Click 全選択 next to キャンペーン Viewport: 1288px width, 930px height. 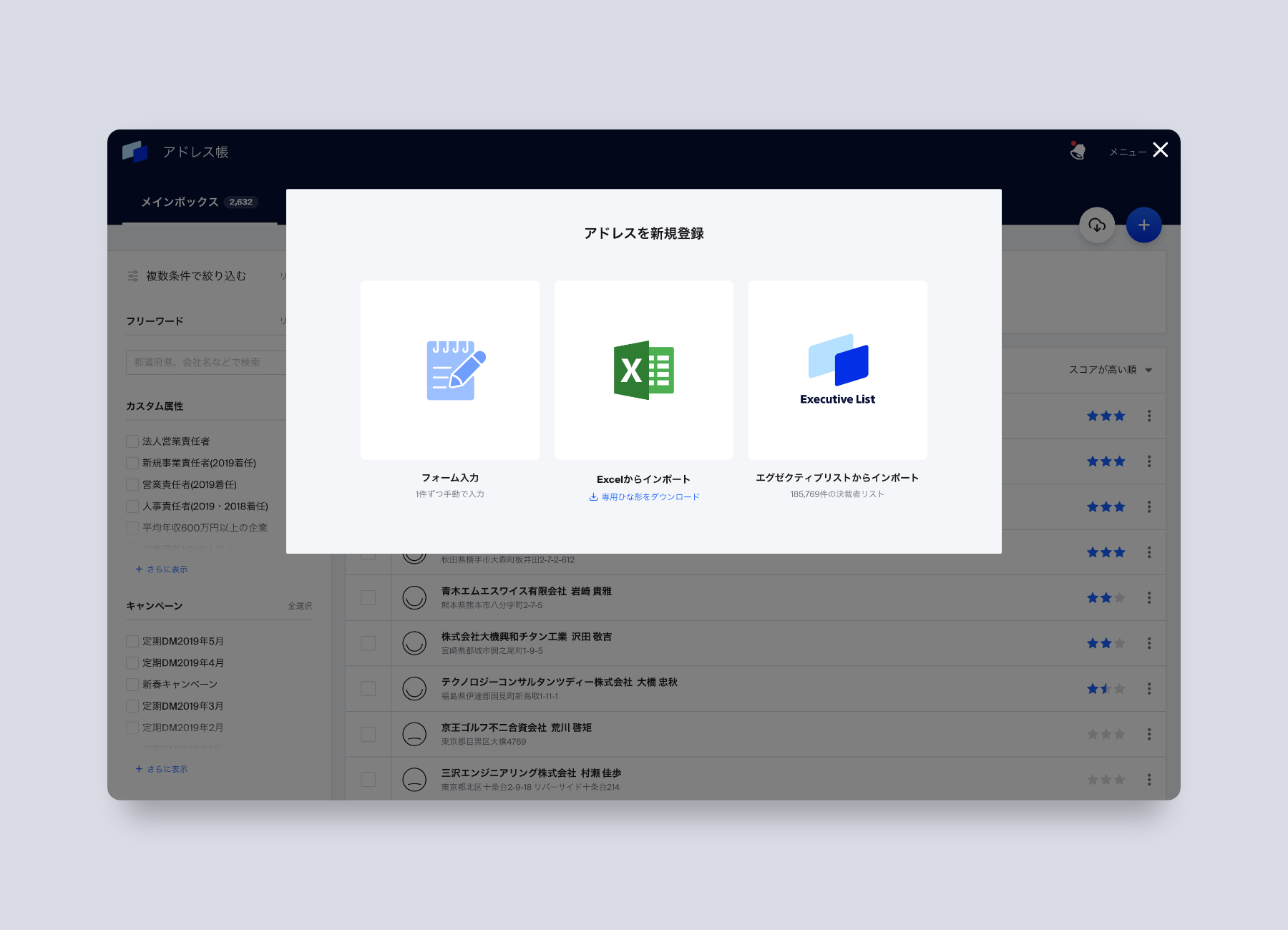[x=300, y=606]
